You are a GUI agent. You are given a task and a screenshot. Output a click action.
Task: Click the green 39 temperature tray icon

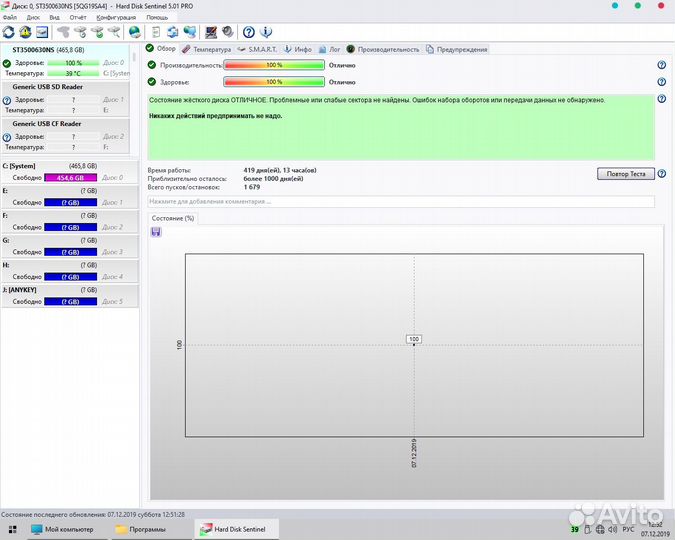pyautogui.click(x=575, y=529)
